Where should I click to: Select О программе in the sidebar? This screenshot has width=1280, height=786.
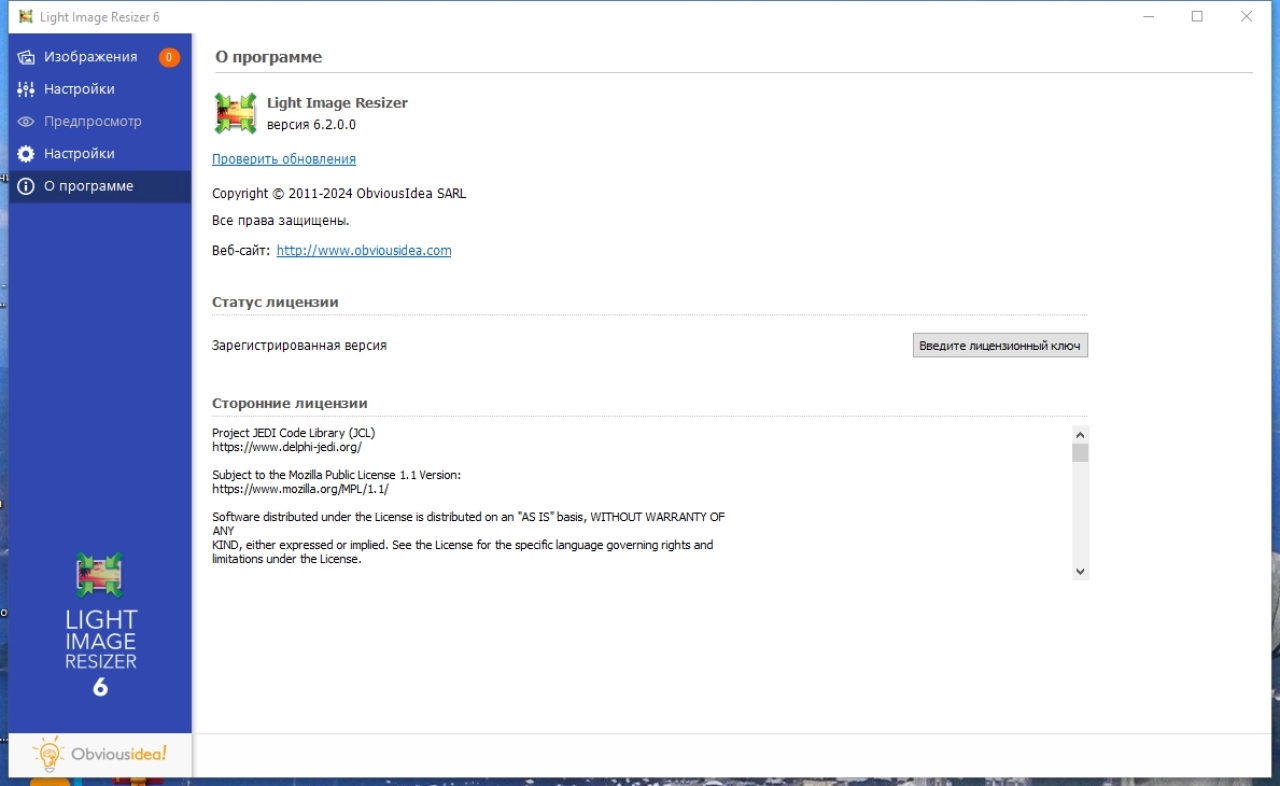pyautogui.click(x=100, y=186)
